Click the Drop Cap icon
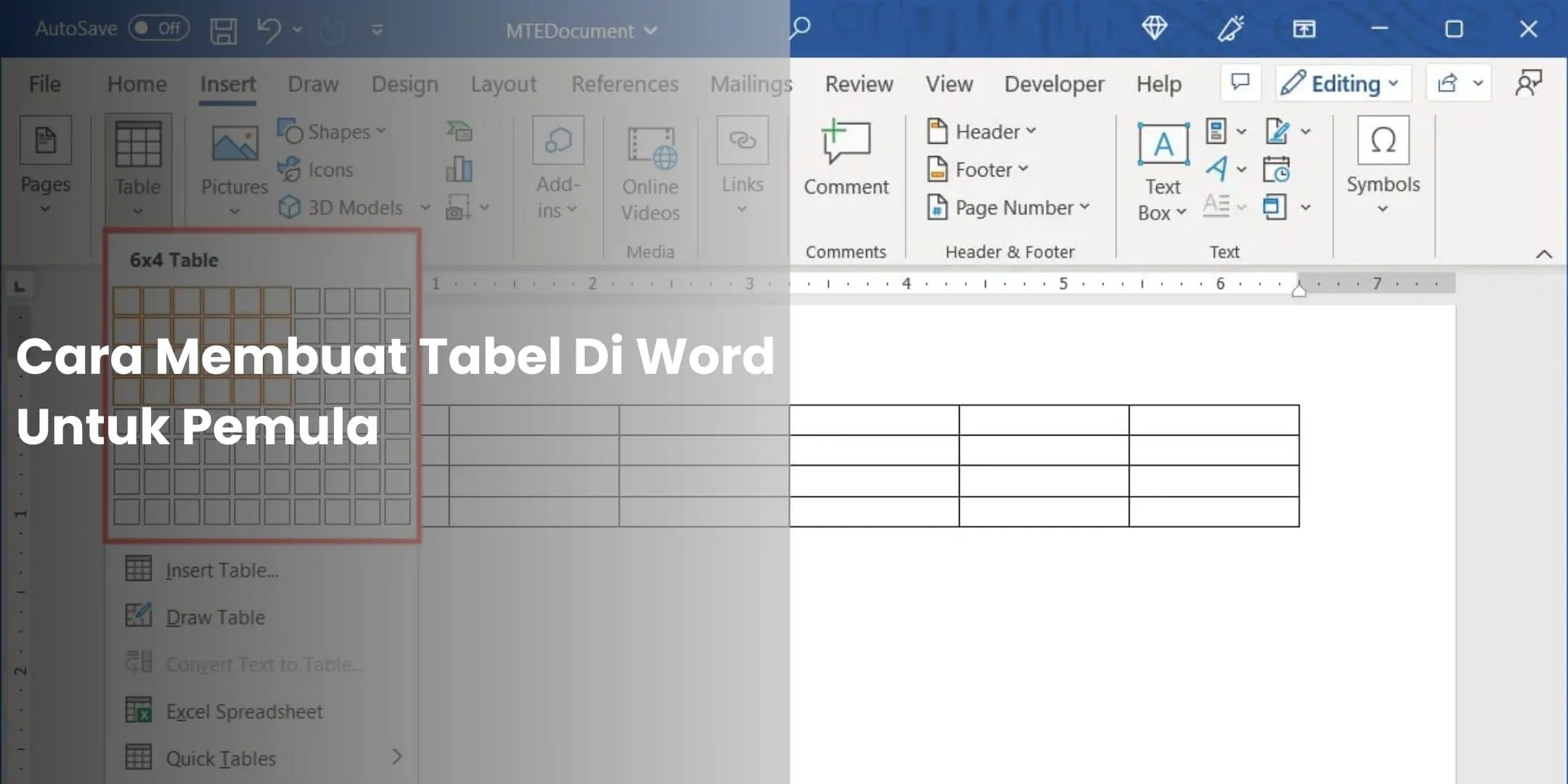This screenshot has width=1568, height=784. (1217, 206)
